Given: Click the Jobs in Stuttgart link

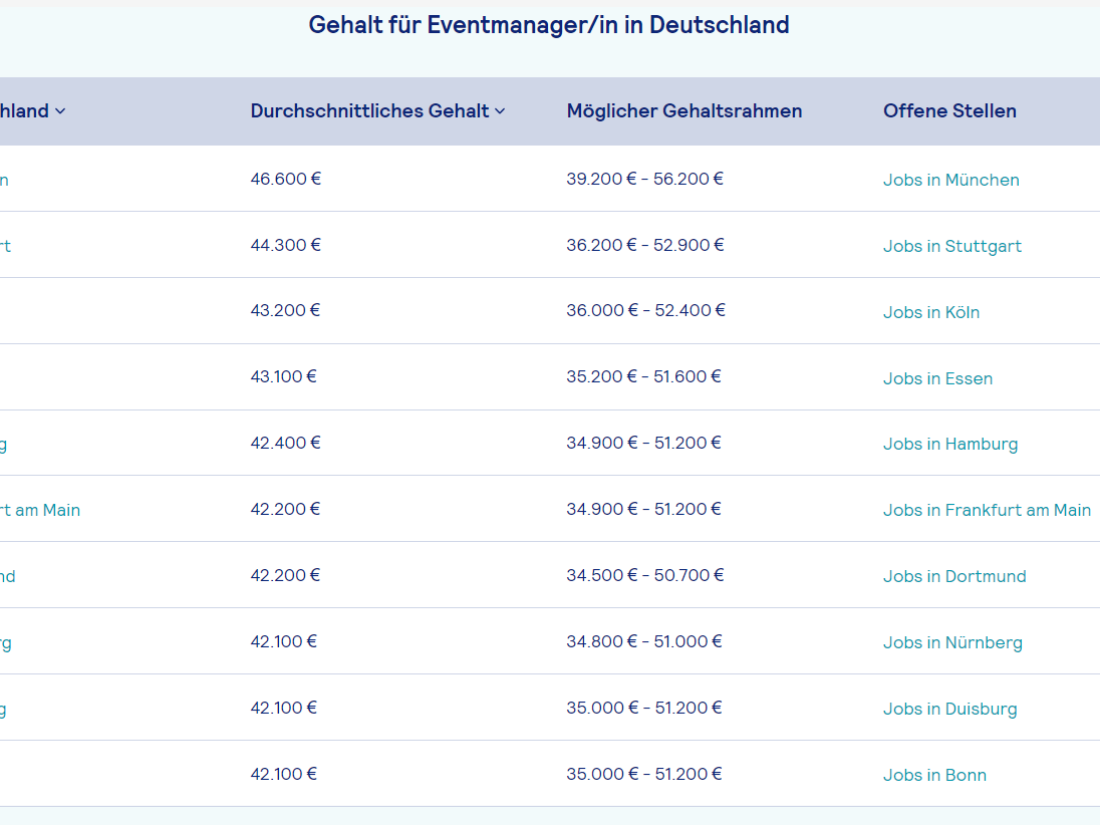Looking at the screenshot, I should pyautogui.click(x=952, y=246).
